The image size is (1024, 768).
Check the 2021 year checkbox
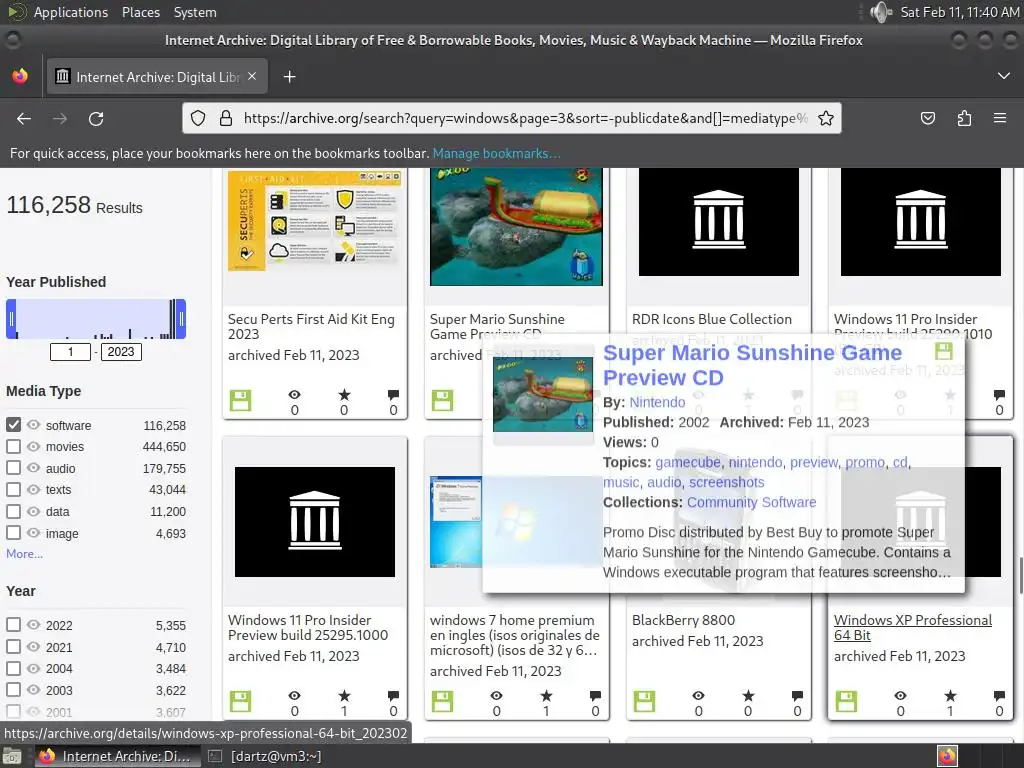13,647
